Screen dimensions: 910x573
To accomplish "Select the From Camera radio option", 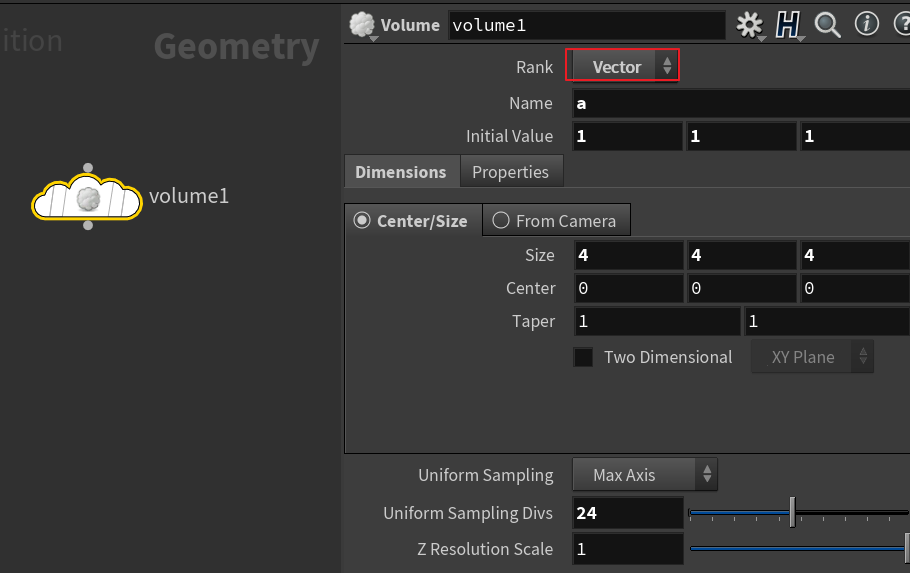I will 556,221.
